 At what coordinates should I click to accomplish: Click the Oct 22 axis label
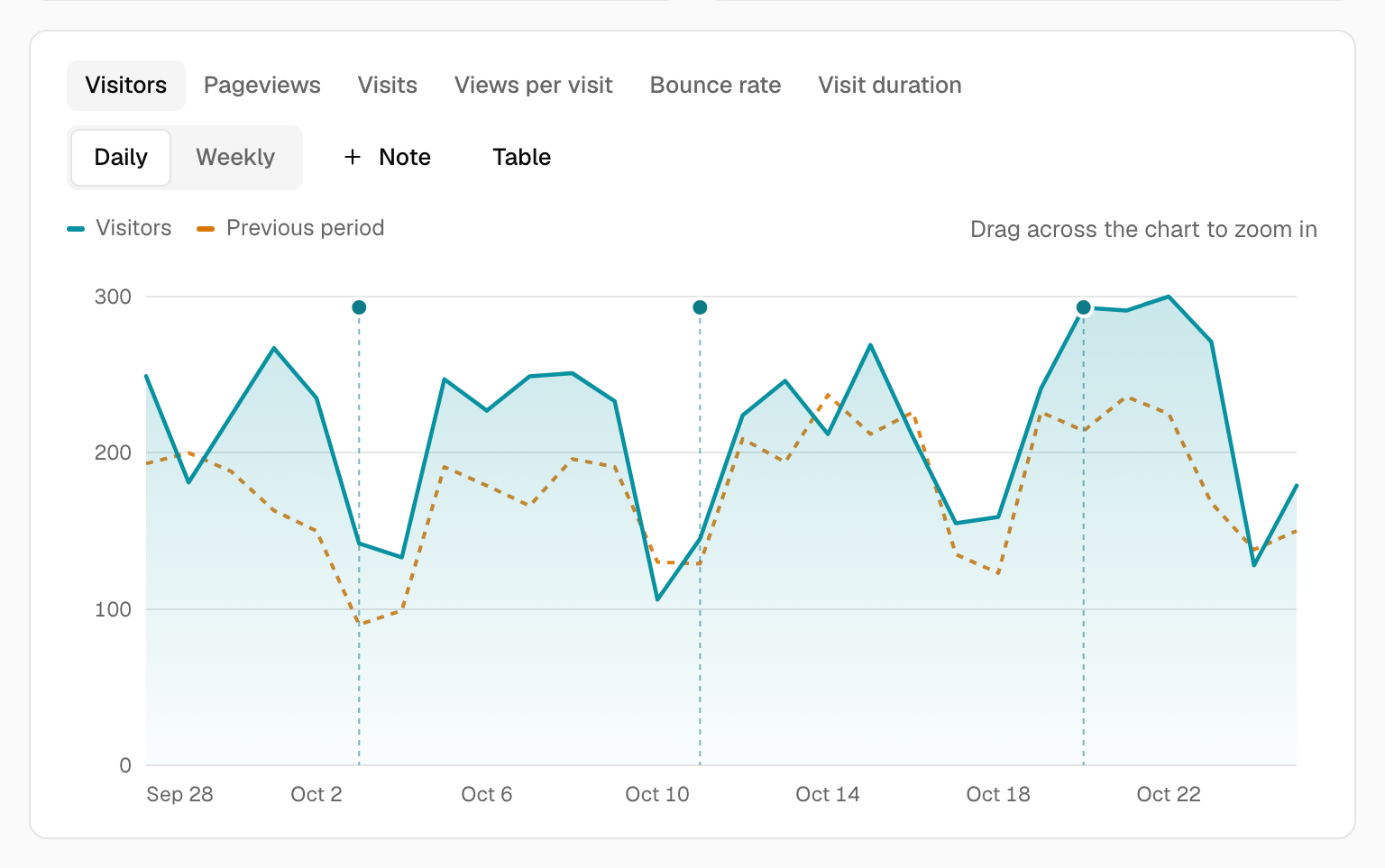coord(1169,794)
